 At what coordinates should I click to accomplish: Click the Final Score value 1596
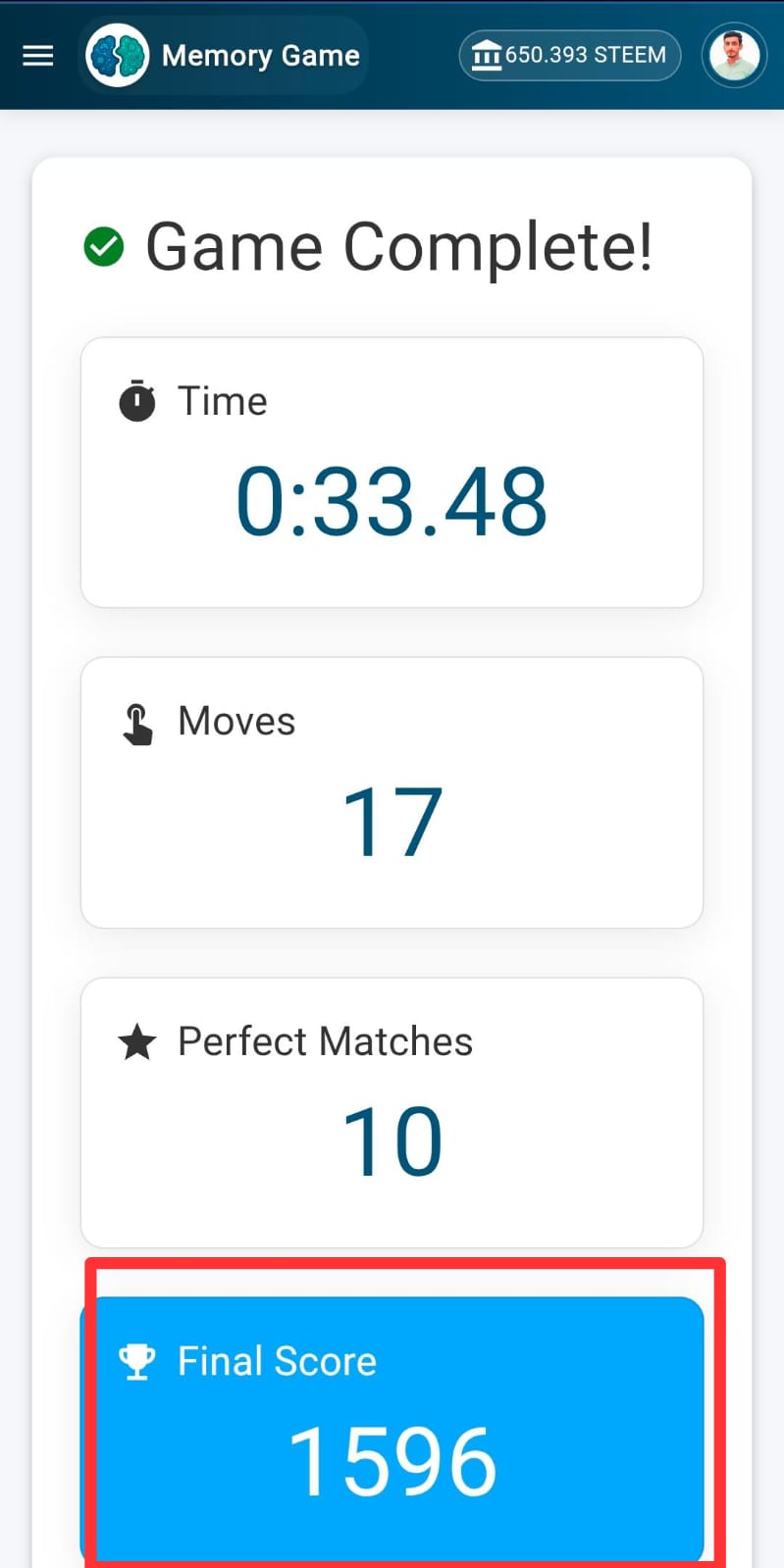[392, 1462]
